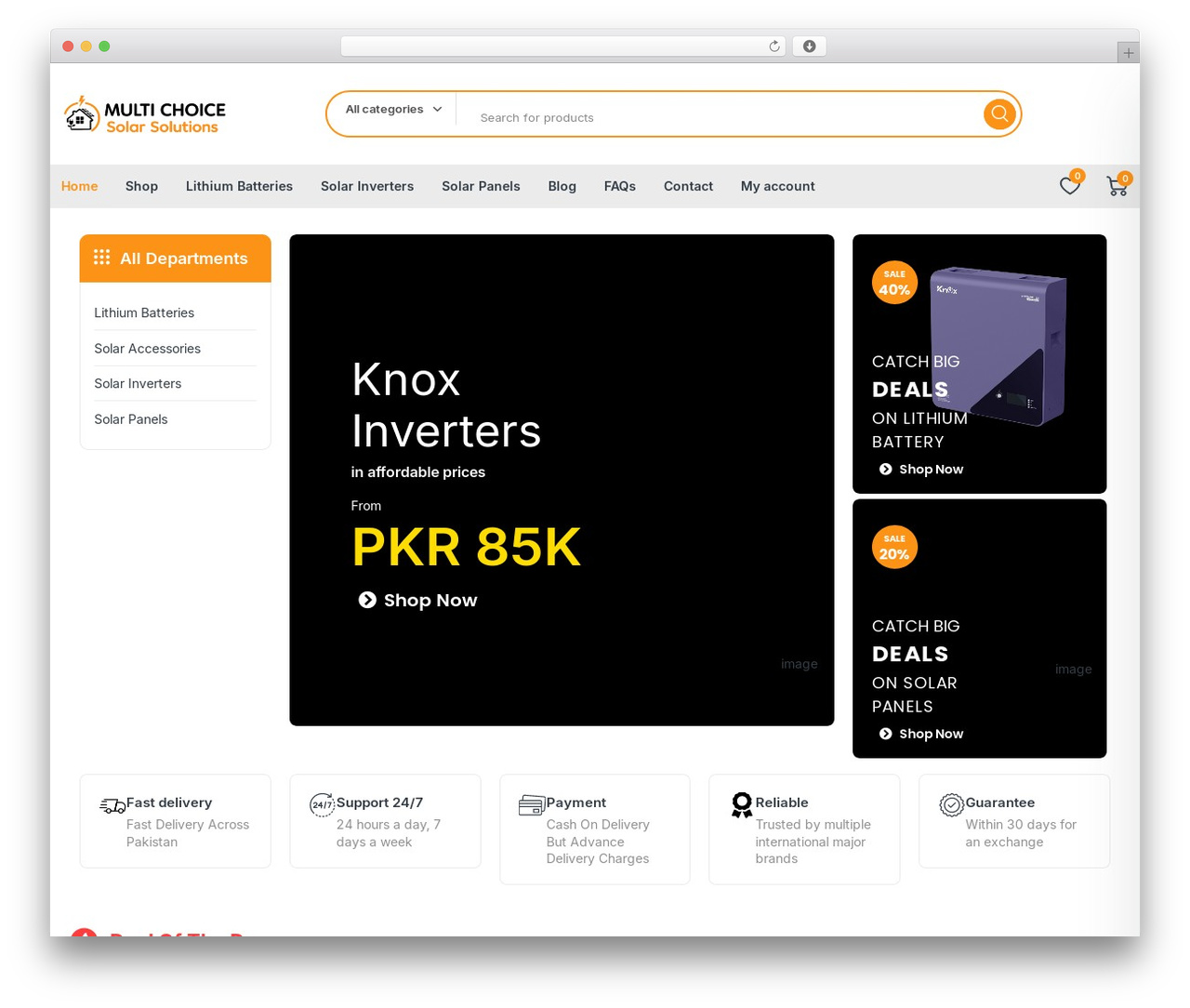Open the shopping cart icon

[1117, 186]
